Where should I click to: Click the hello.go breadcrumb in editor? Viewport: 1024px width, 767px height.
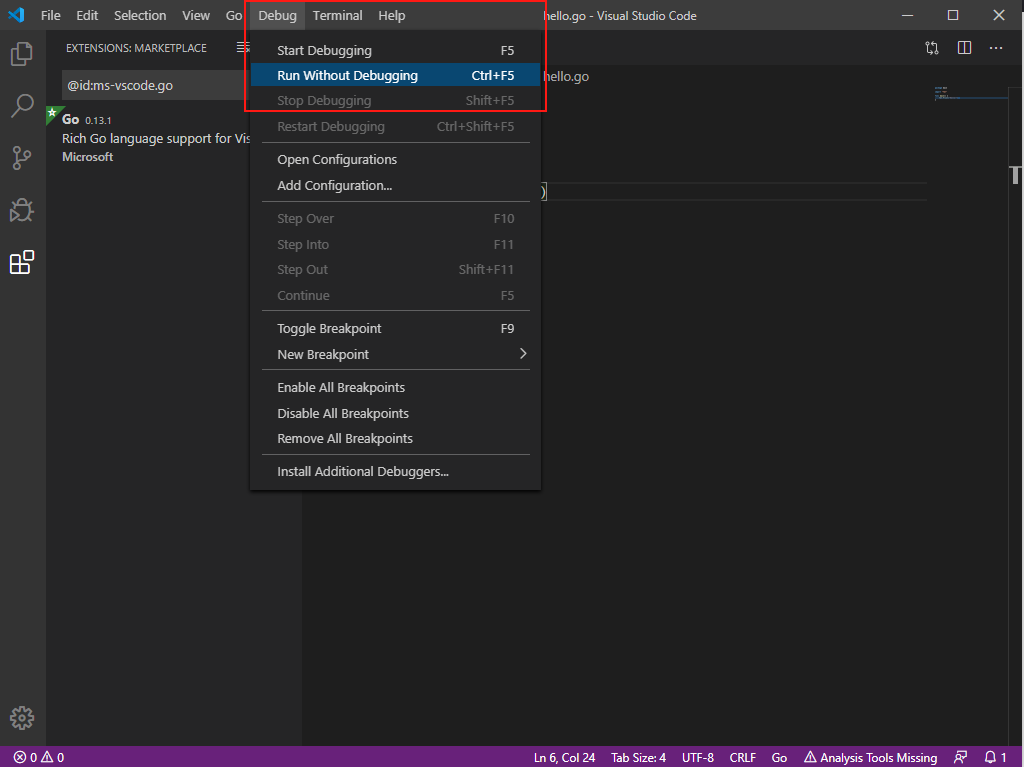566,76
